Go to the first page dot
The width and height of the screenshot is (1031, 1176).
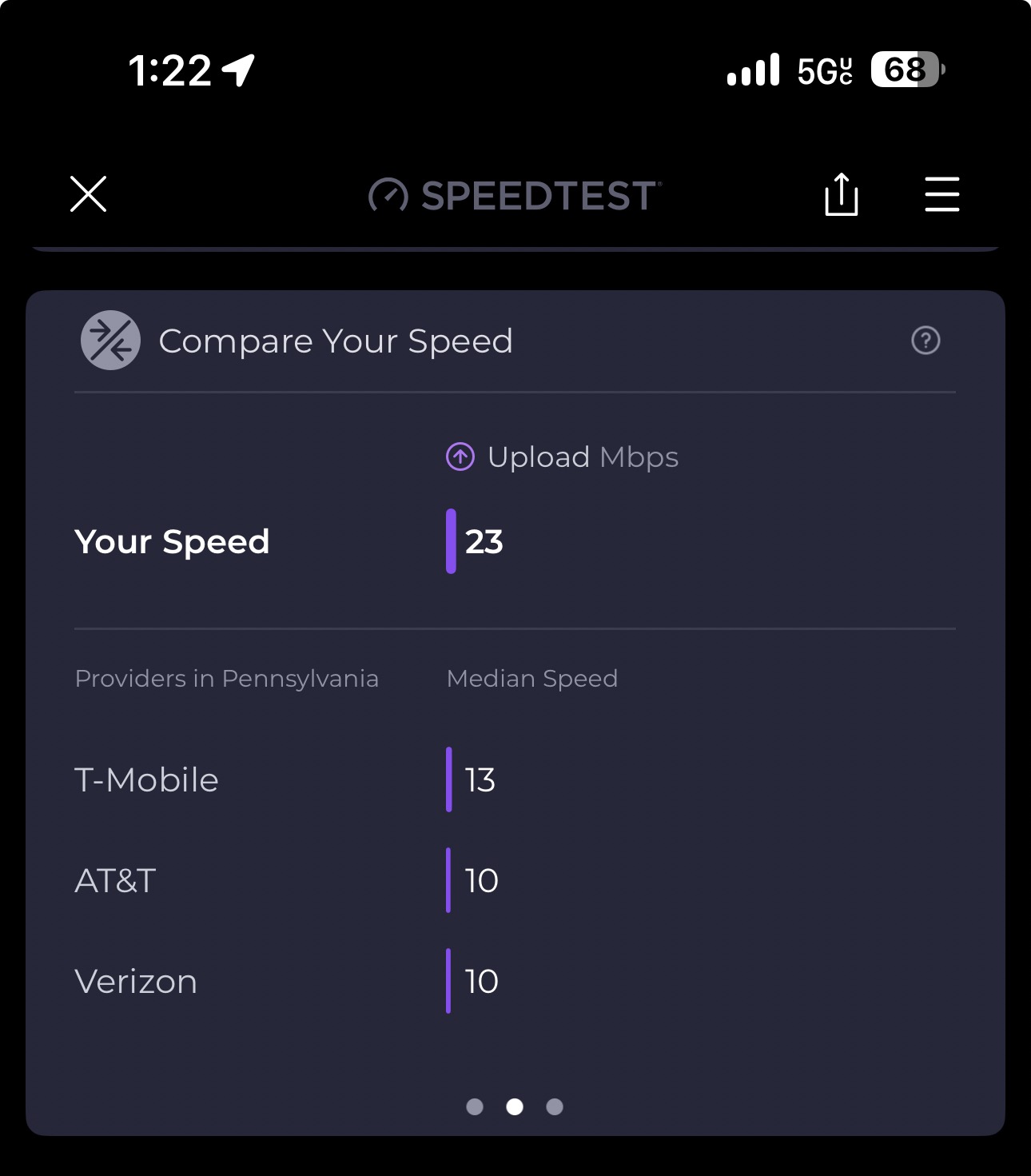(475, 1106)
